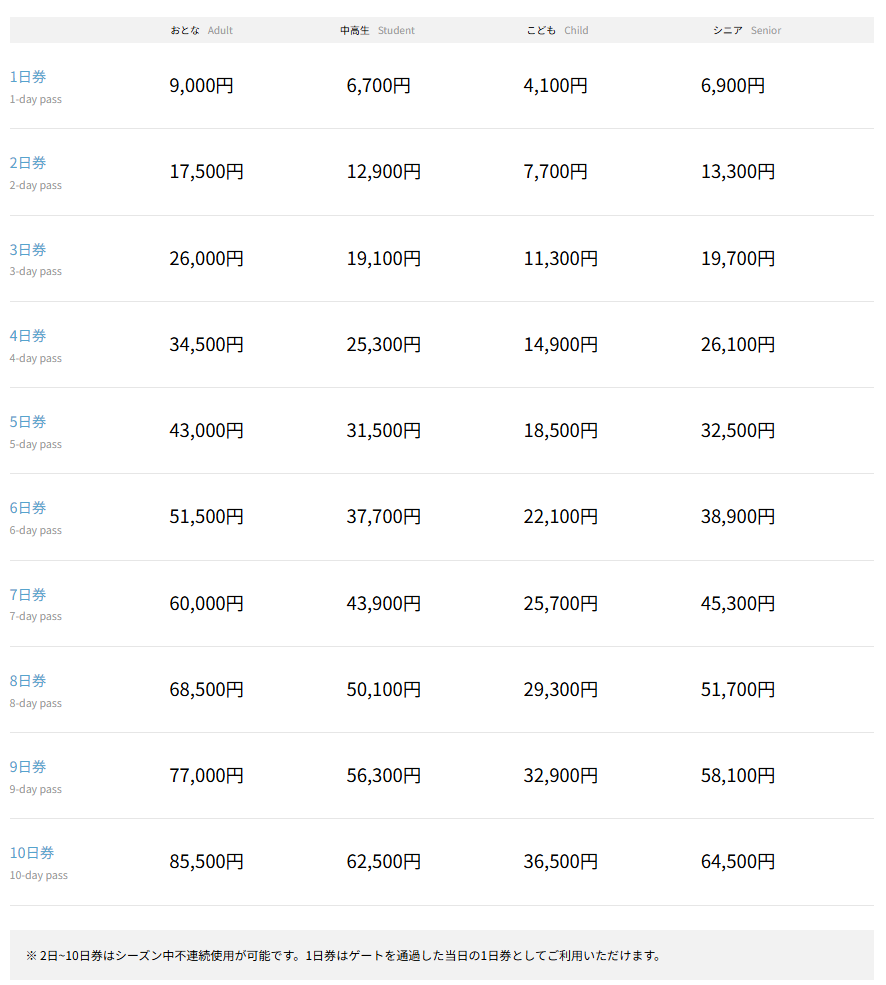The height and width of the screenshot is (985, 886).
Task: Select the シニア Senior column header
Action: (746, 30)
